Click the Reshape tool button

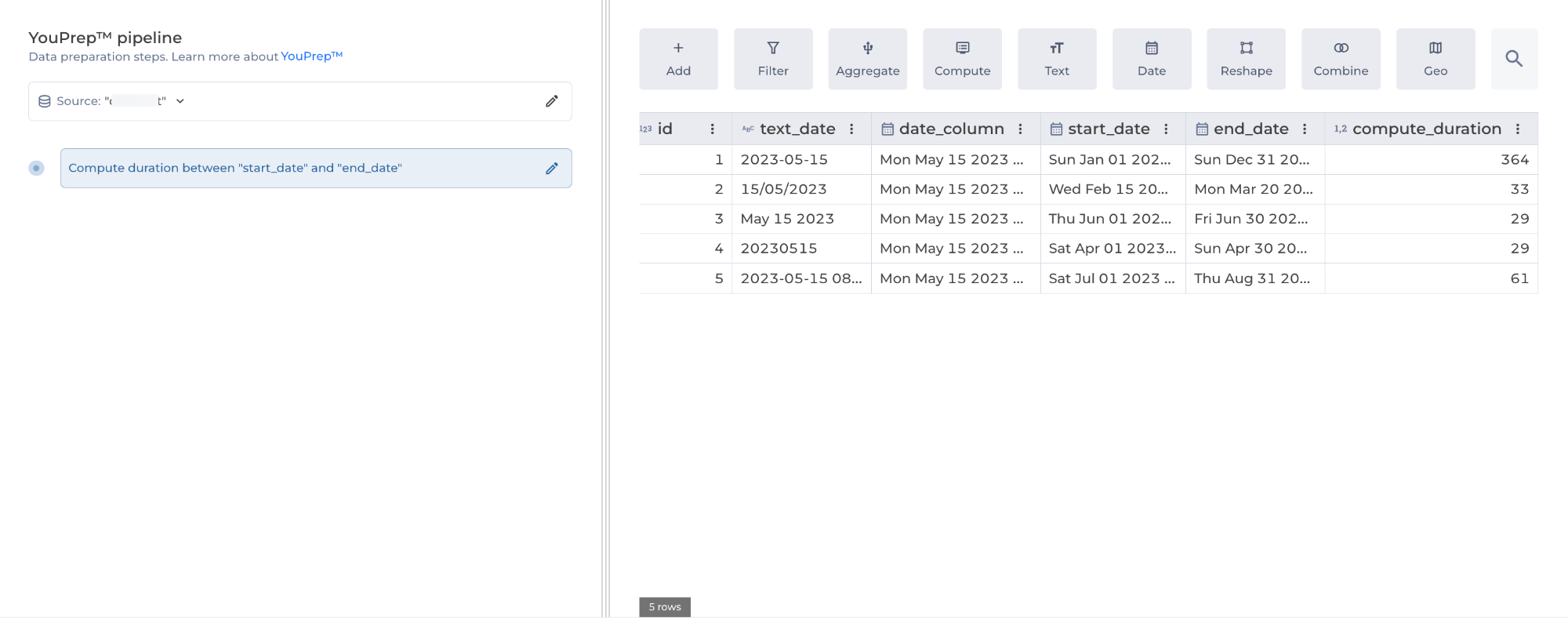click(x=1246, y=59)
